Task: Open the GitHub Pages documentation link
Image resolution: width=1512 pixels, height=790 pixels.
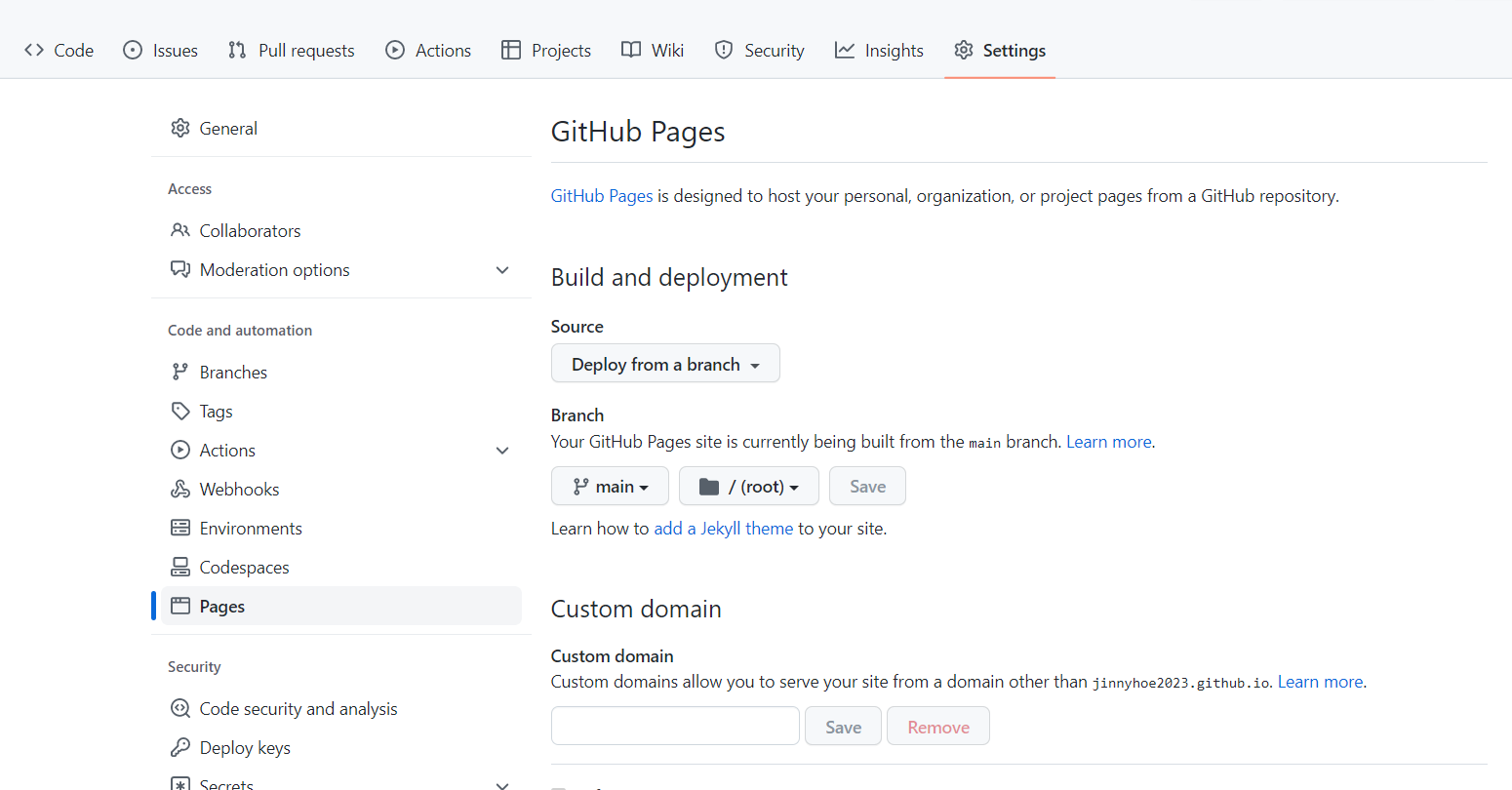Action: point(602,196)
